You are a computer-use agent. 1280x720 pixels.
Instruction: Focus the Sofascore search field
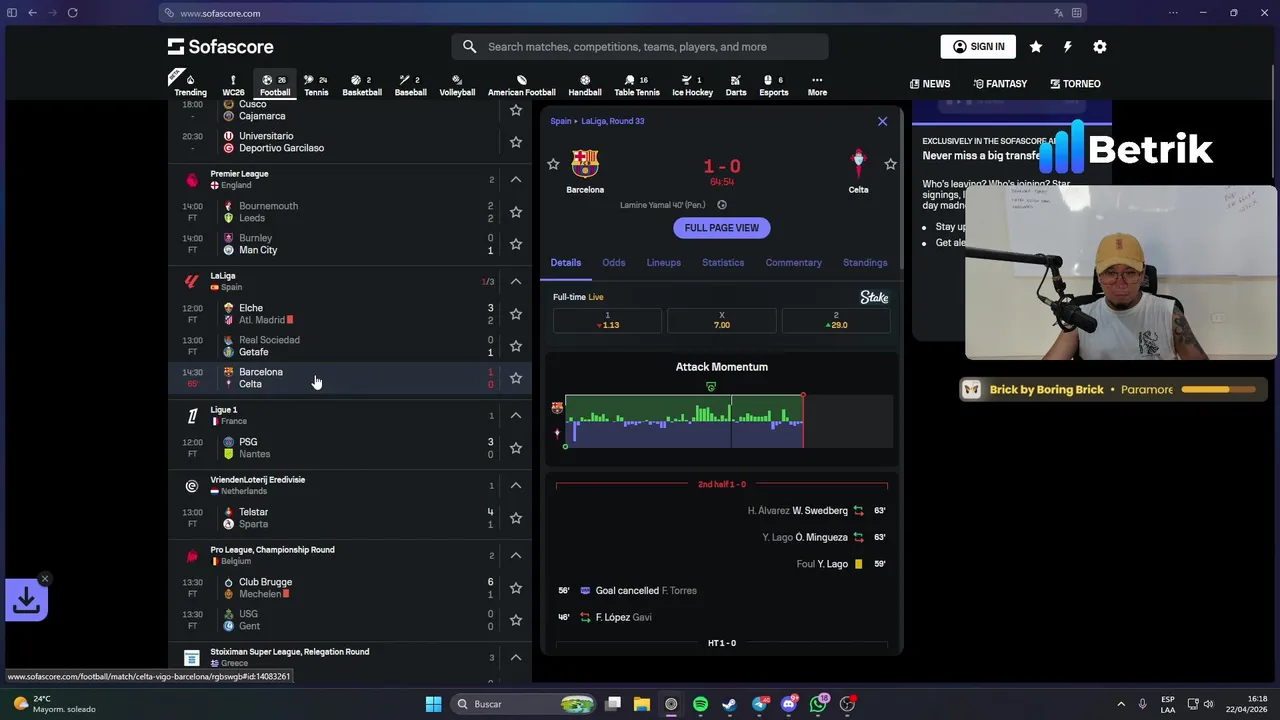point(640,47)
